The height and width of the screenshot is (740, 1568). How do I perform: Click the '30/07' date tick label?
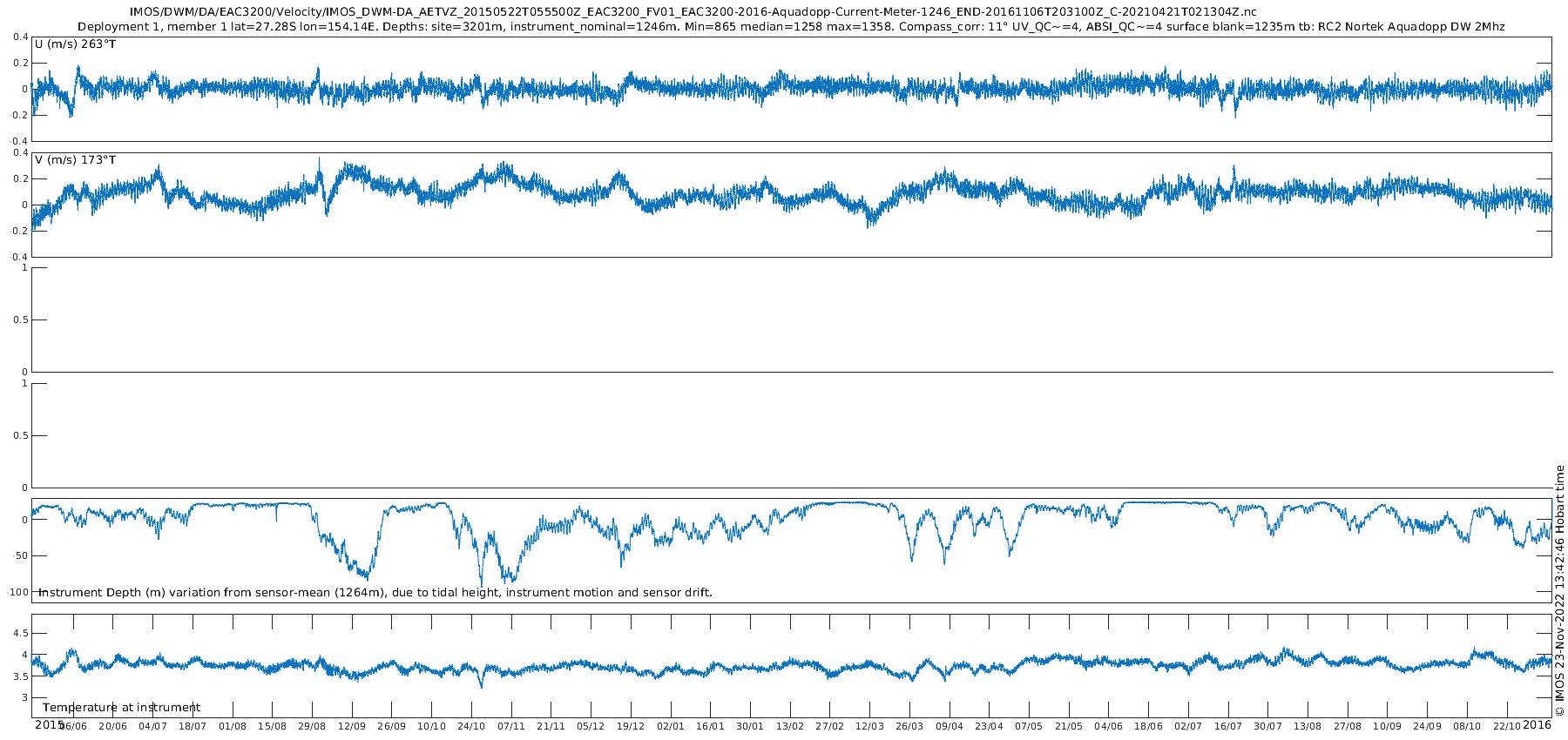coord(1268,726)
